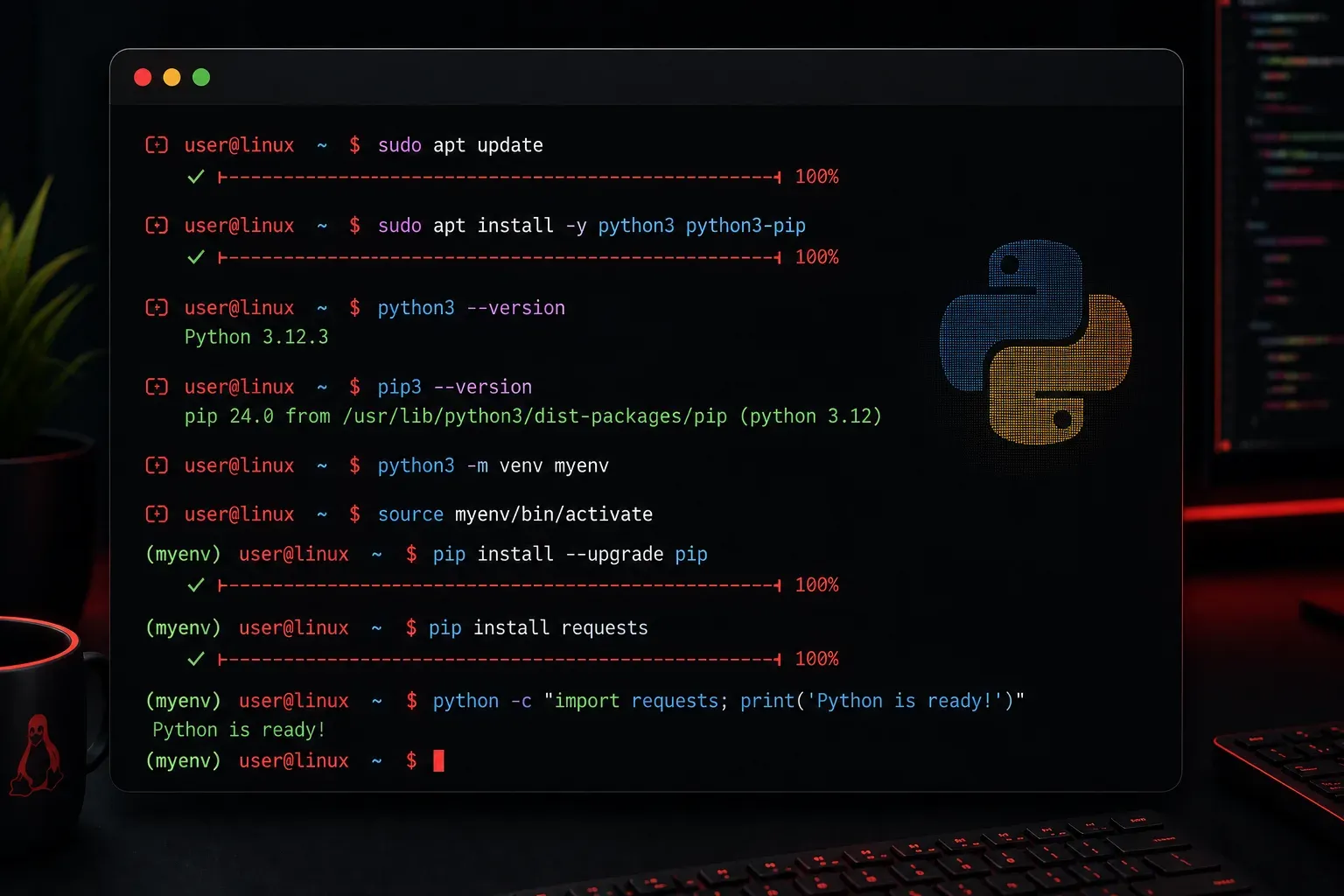Click the 'pip 24.0 from /usr/lib' output line

pyautogui.click(x=533, y=416)
